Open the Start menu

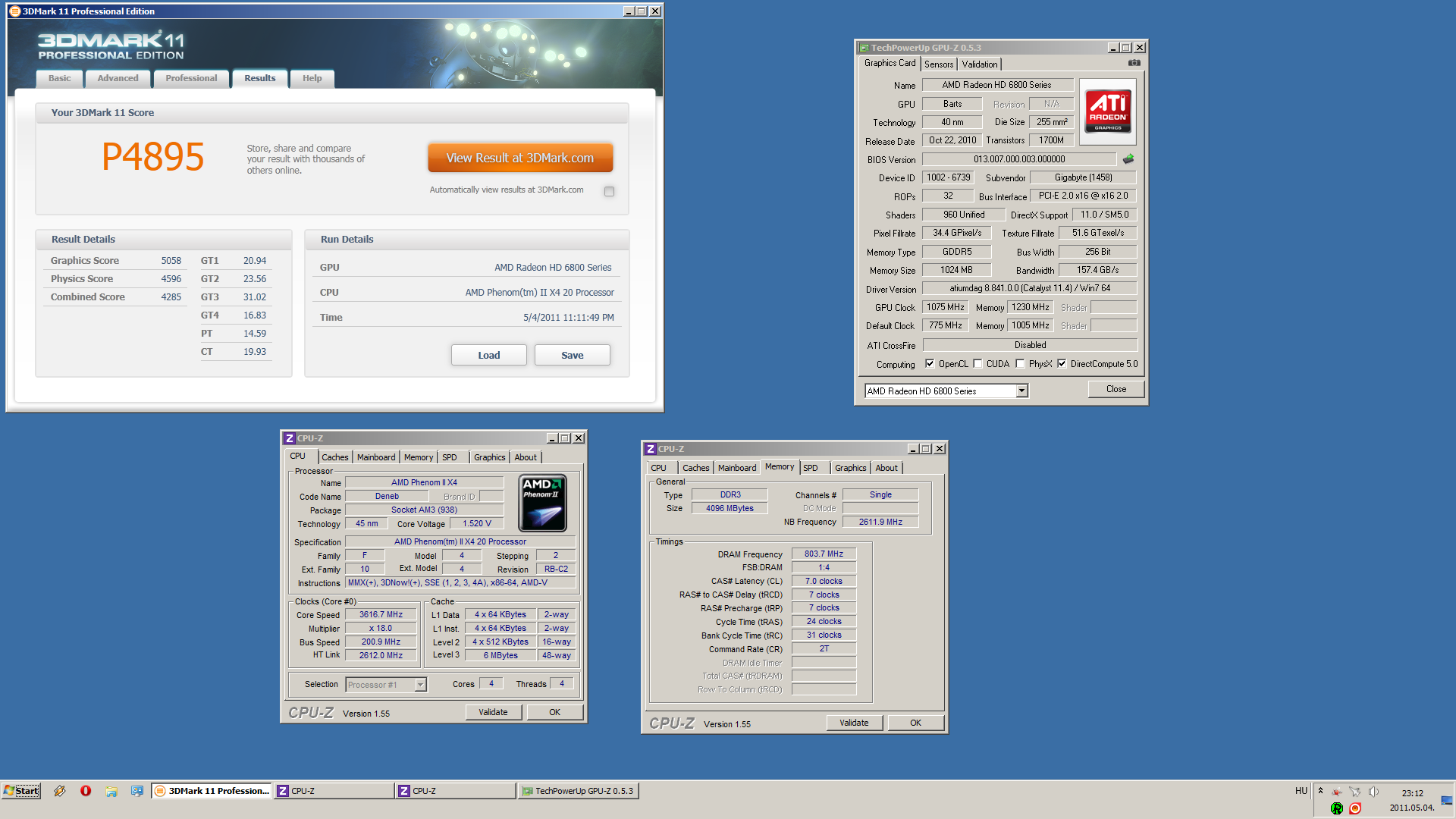21,791
